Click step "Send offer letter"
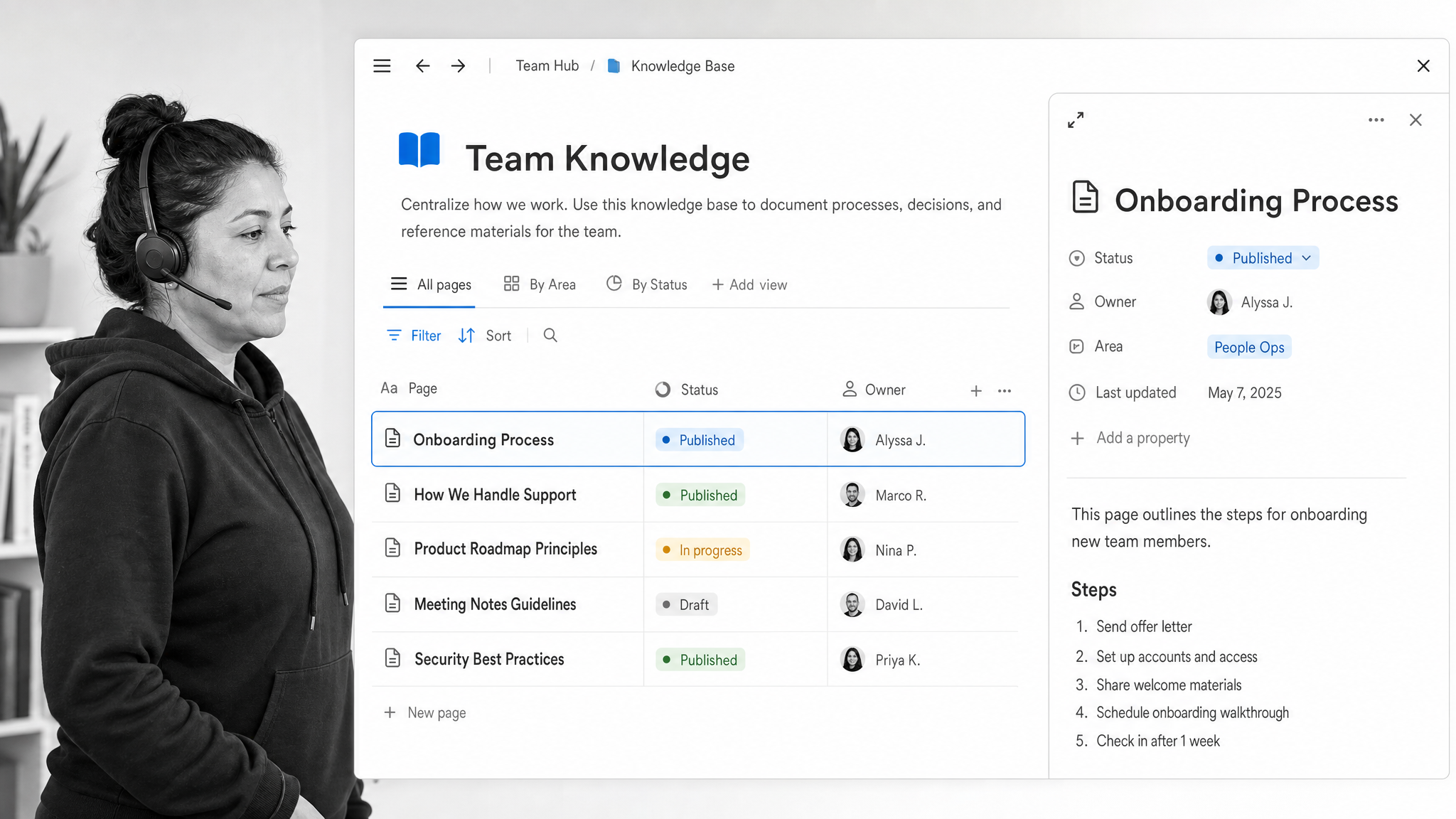 coord(1144,626)
